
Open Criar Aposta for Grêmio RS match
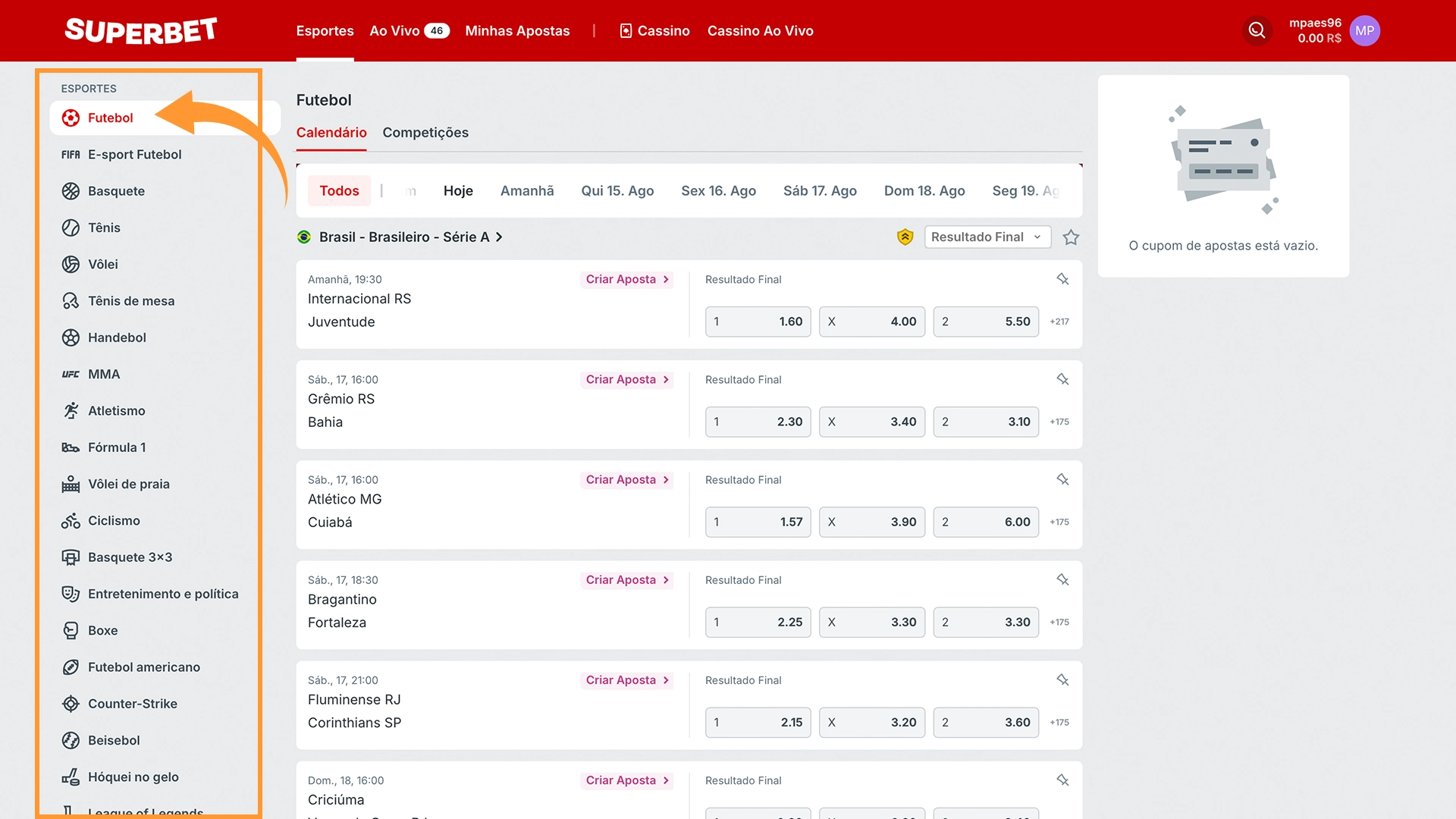(627, 379)
